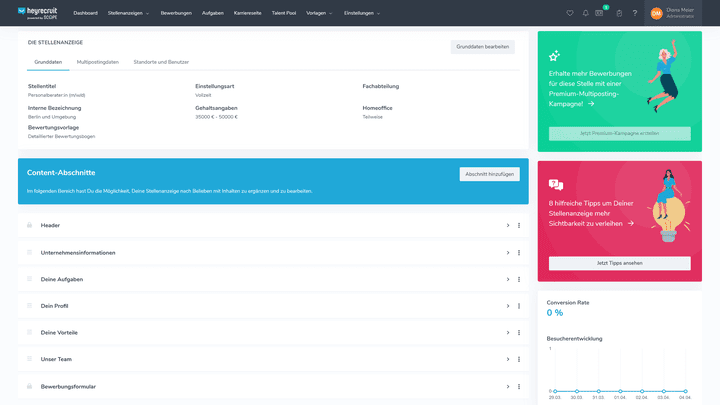Screen dimensions: 720x405
Task: Open the notifications bell
Action: tap(585, 13)
